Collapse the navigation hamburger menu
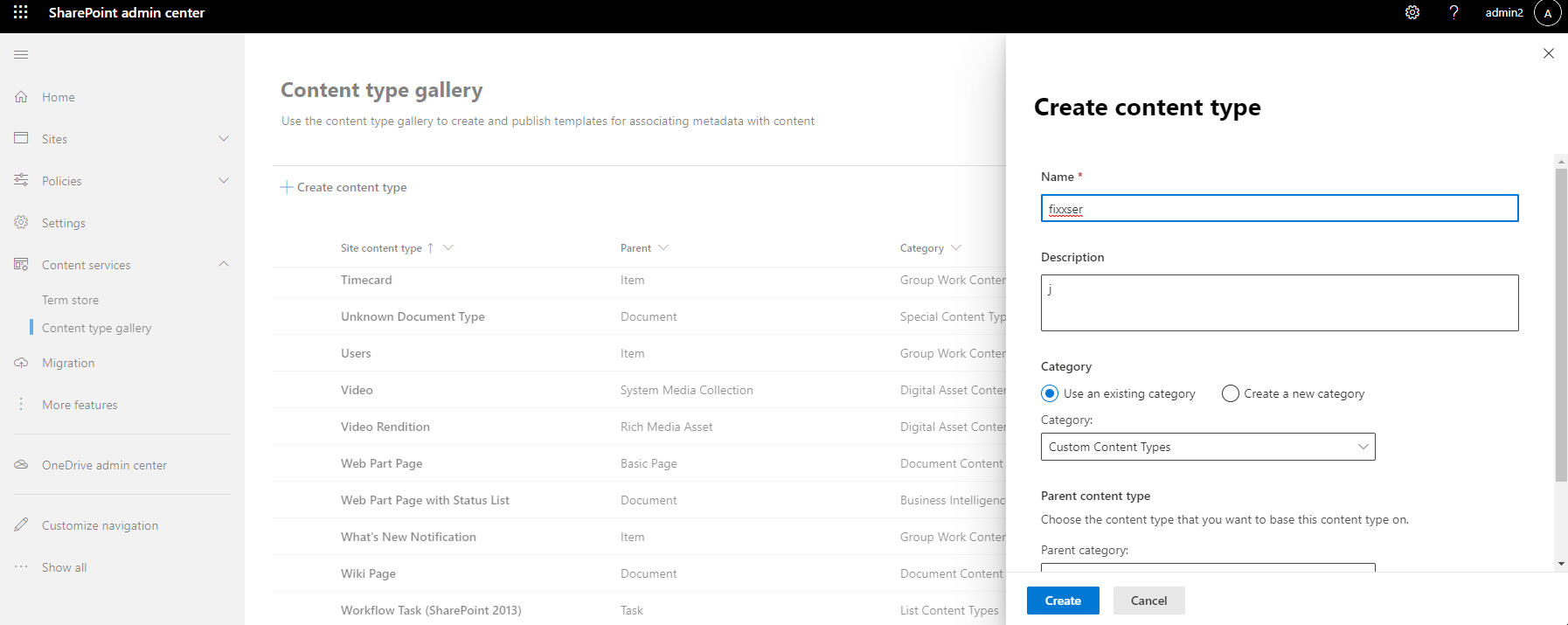Image resolution: width=1568 pixels, height=625 pixels. click(21, 54)
